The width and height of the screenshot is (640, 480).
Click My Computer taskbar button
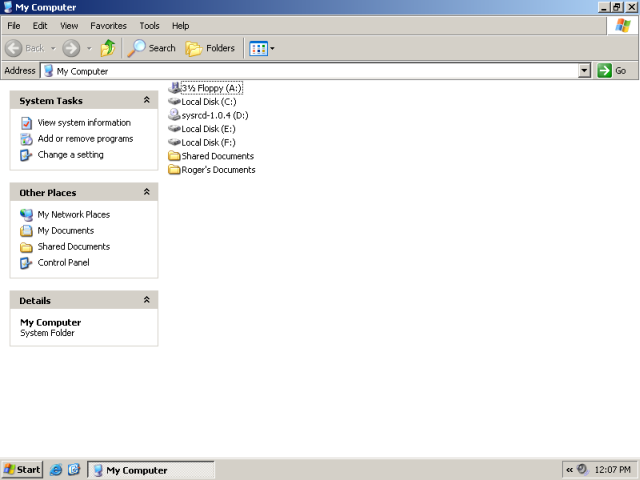(151, 470)
